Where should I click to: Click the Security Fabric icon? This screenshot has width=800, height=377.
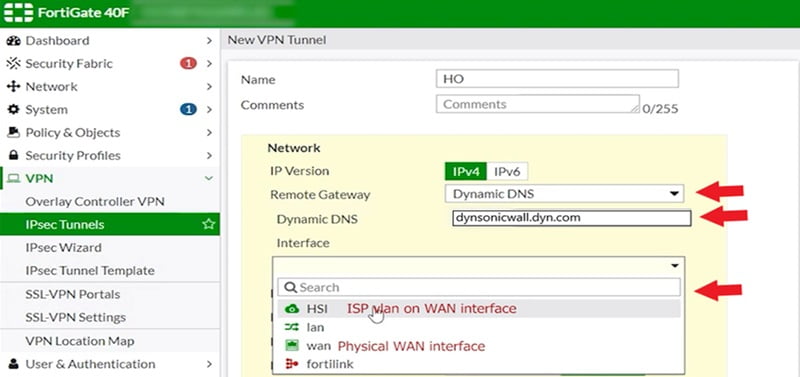14,64
